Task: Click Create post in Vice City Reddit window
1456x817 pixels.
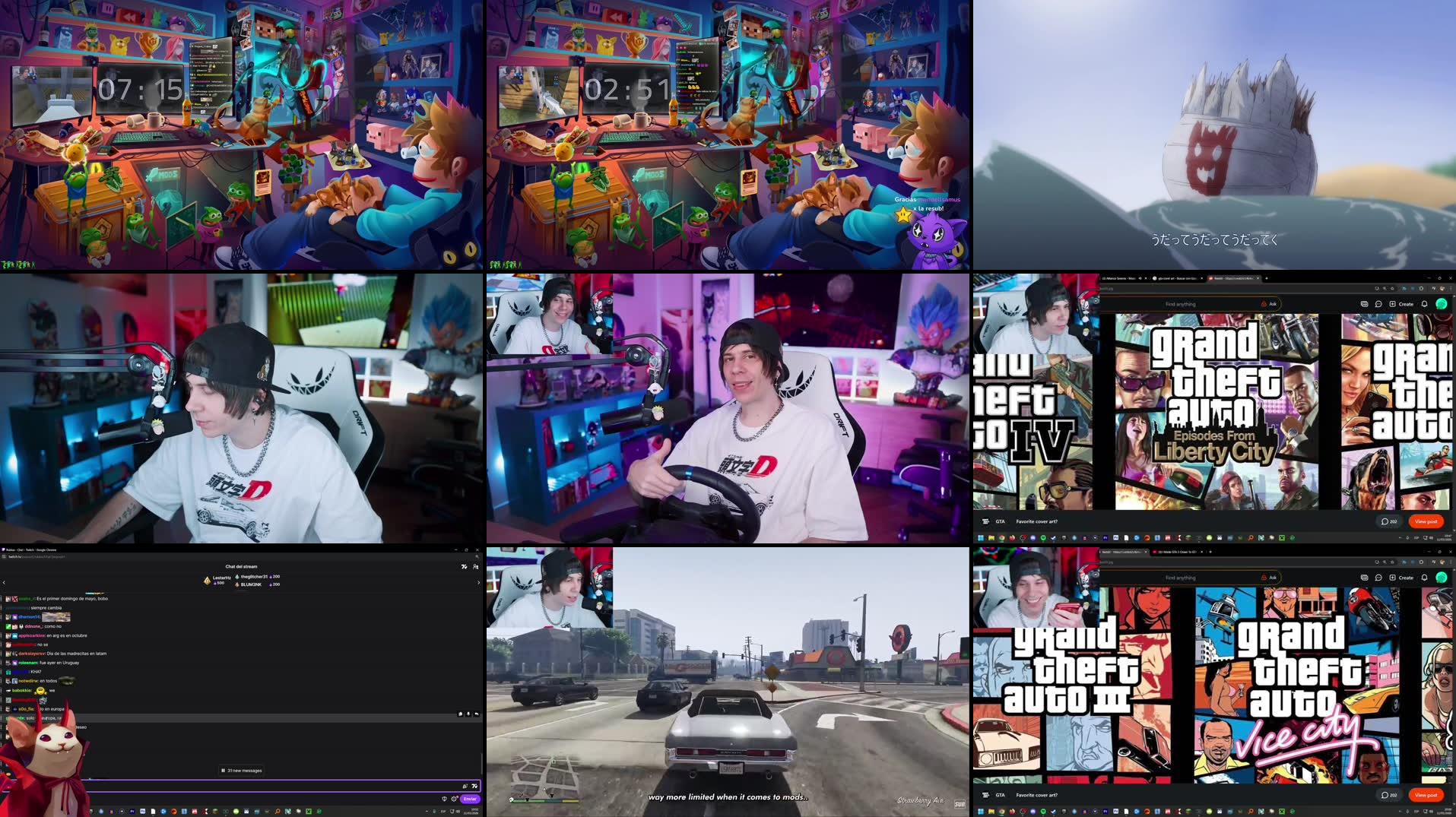Action: pyautogui.click(x=1402, y=578)
